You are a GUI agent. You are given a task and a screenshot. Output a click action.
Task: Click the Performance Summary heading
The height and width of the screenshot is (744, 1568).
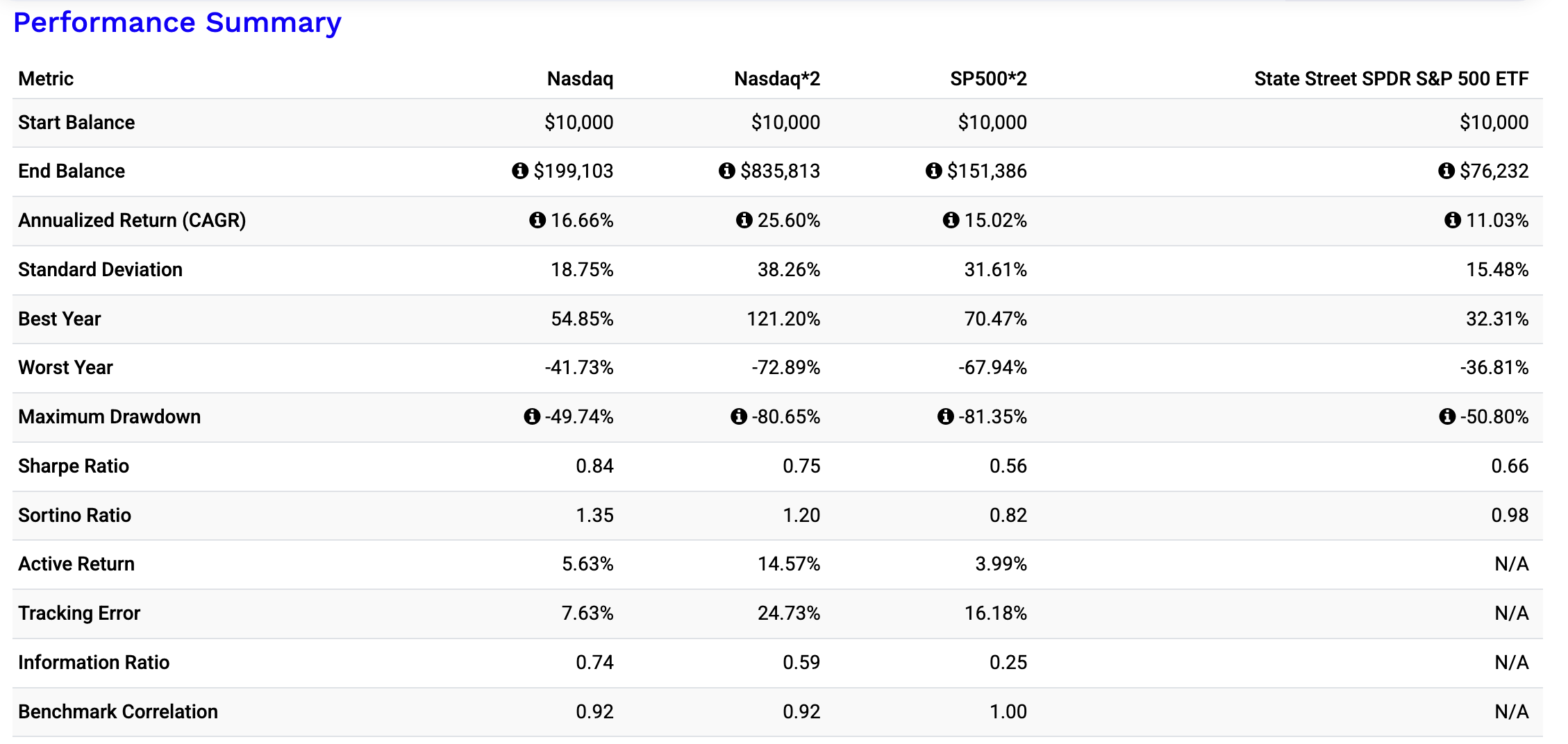(178, 23)
